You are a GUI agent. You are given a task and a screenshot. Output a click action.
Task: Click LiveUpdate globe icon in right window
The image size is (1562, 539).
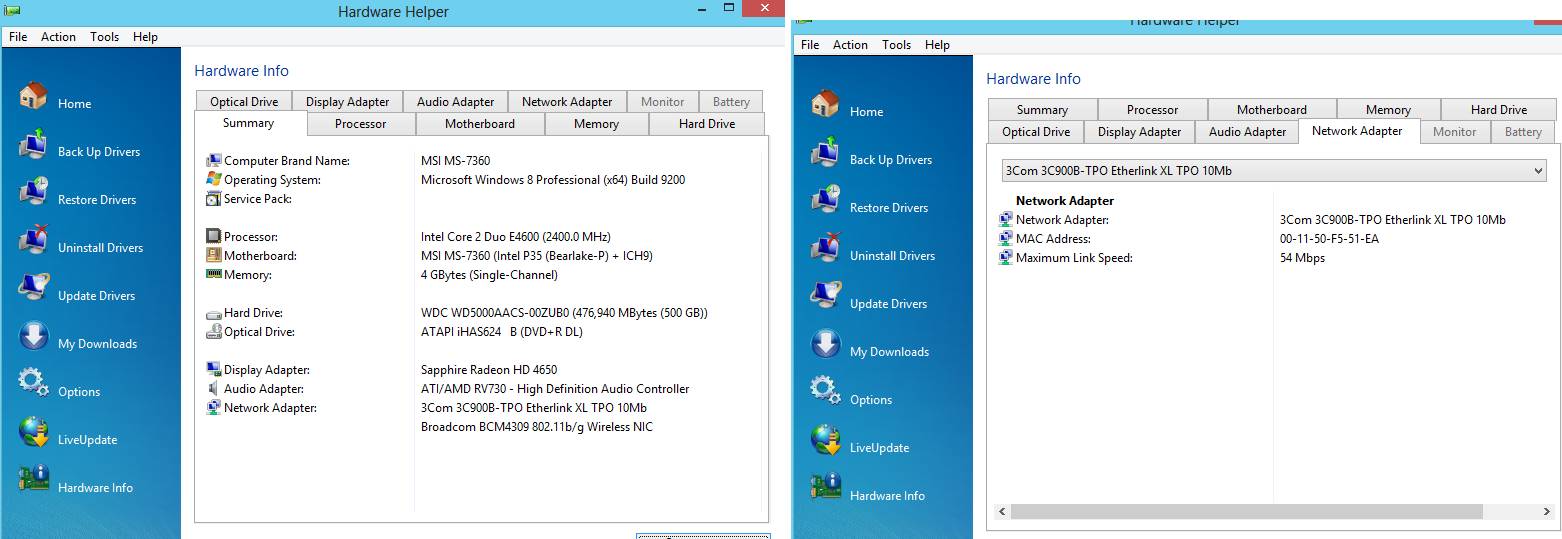click(x=825, y=440)
